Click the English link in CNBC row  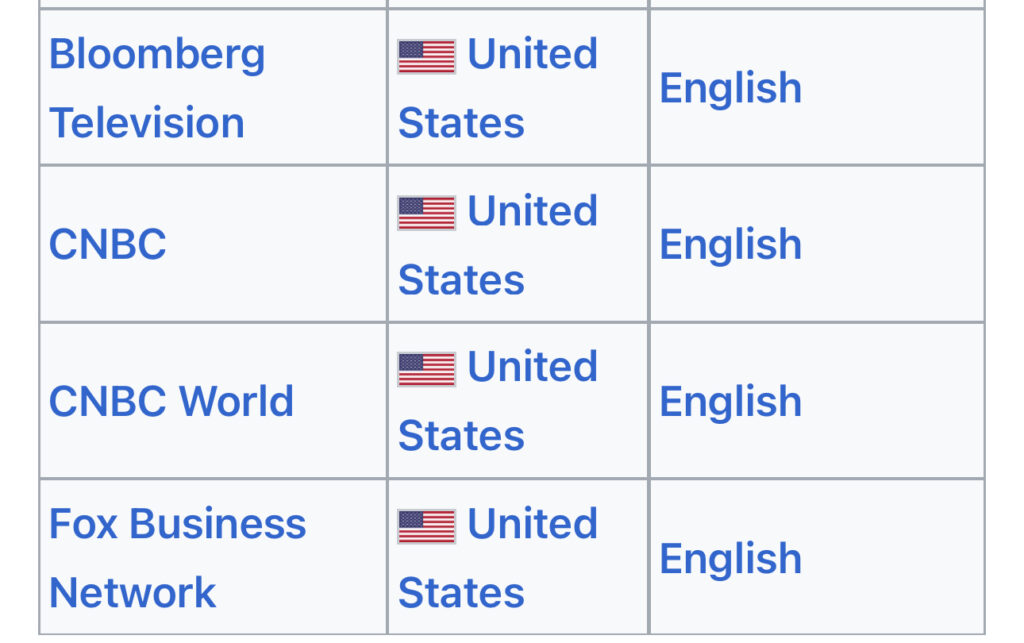click(730, 245)
